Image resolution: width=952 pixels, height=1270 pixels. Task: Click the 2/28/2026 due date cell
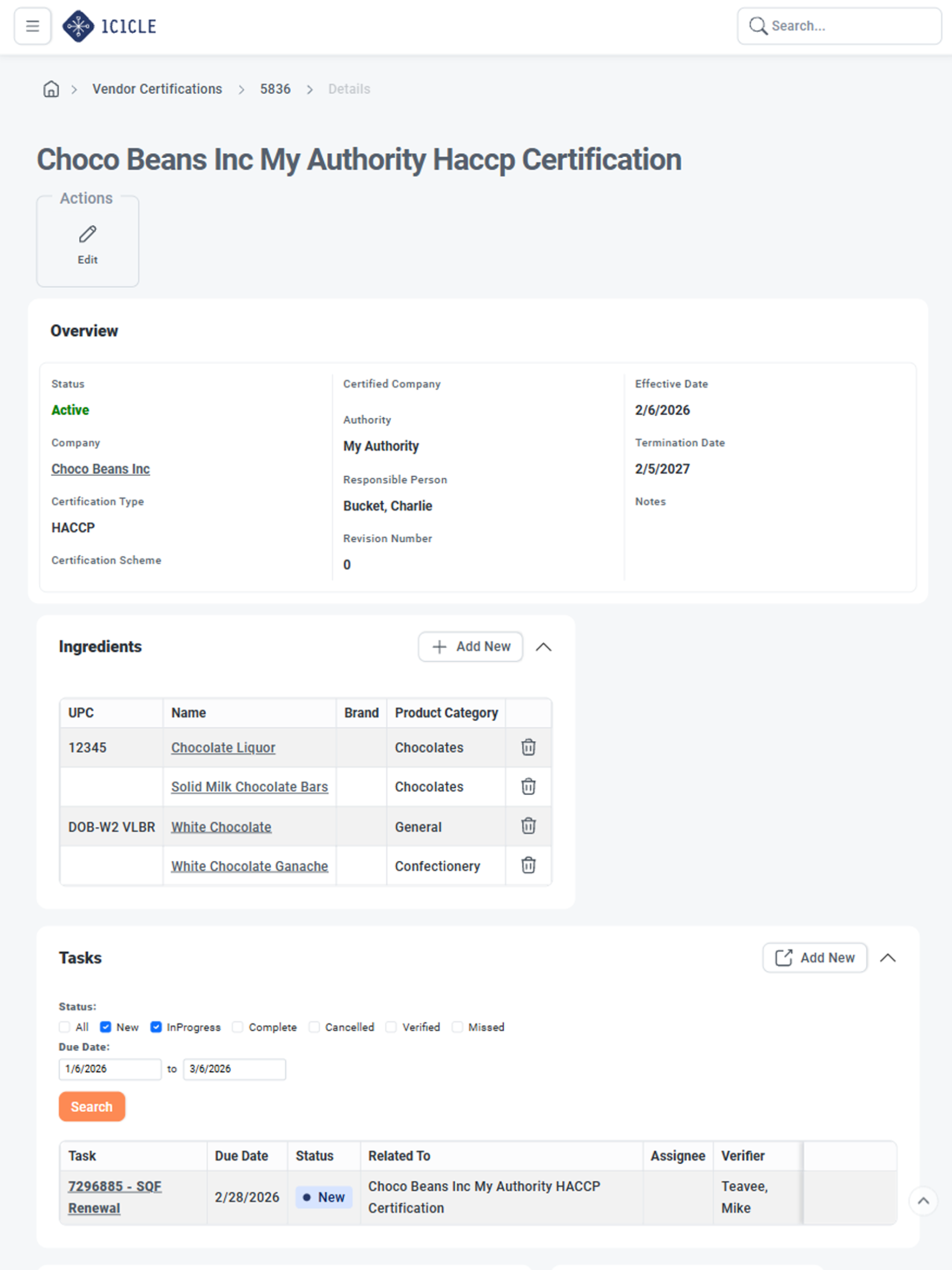point(247,1197)
